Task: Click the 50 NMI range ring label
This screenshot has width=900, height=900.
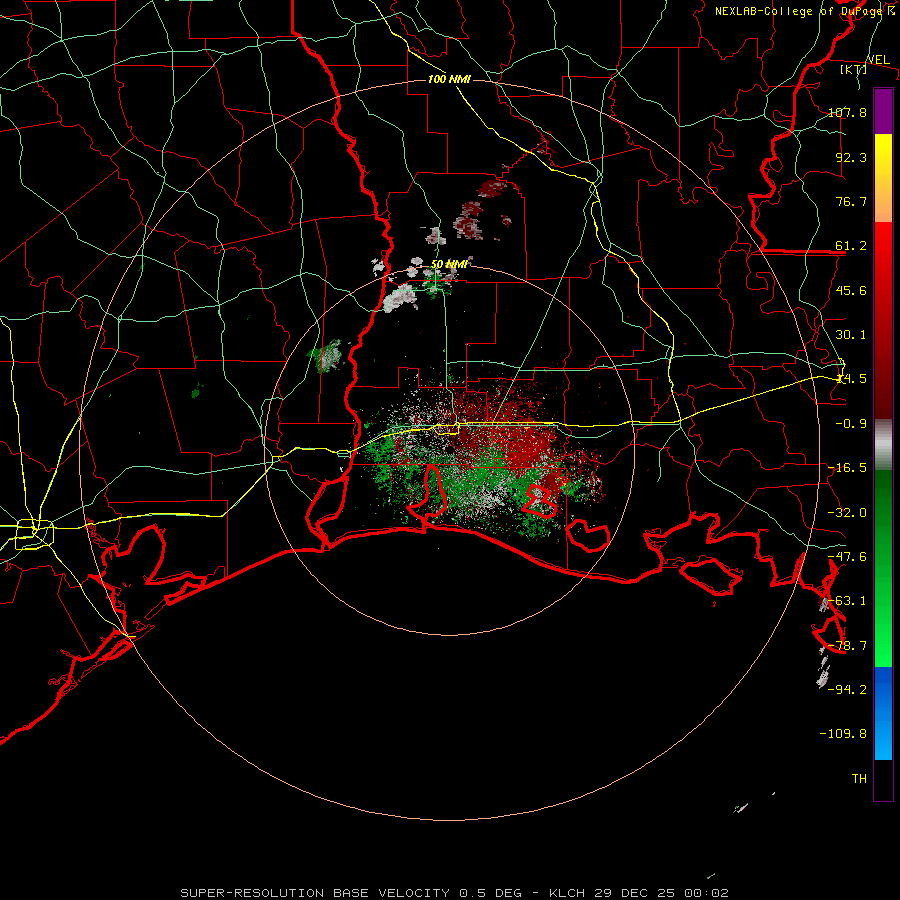Action: [449, 264]
